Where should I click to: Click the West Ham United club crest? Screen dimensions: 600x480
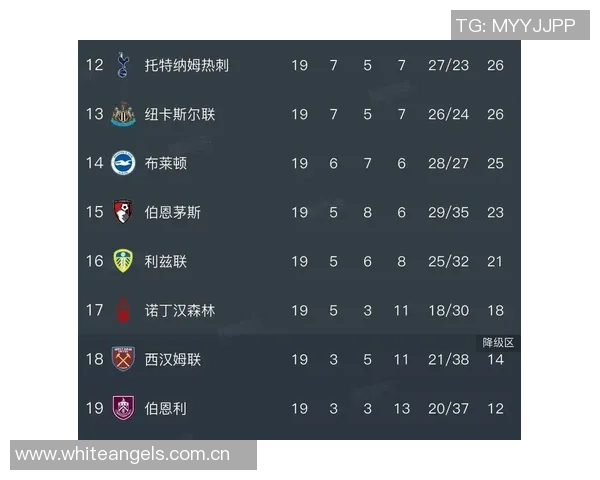point(123,359)
